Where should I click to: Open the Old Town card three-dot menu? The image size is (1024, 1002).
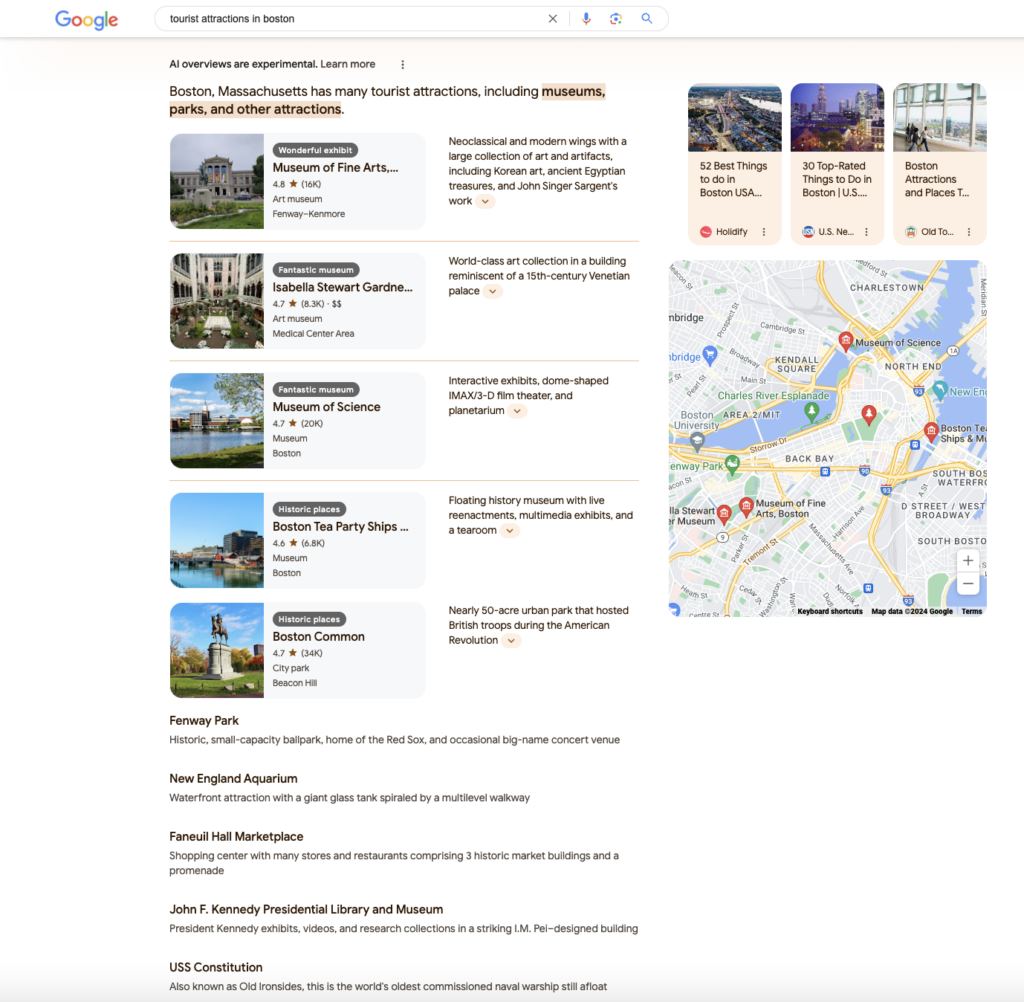[x=968, y=232]
